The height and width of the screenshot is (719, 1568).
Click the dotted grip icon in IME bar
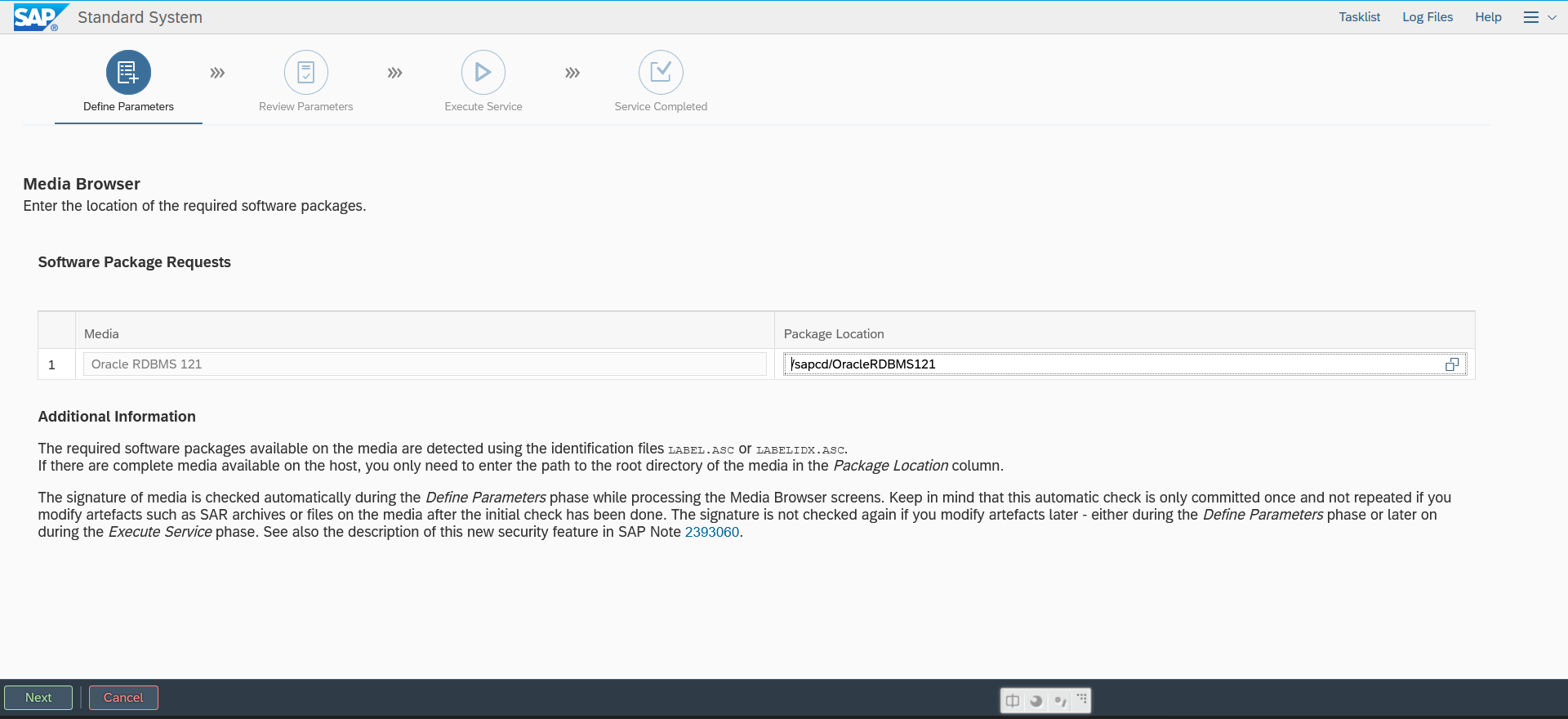1082,699
